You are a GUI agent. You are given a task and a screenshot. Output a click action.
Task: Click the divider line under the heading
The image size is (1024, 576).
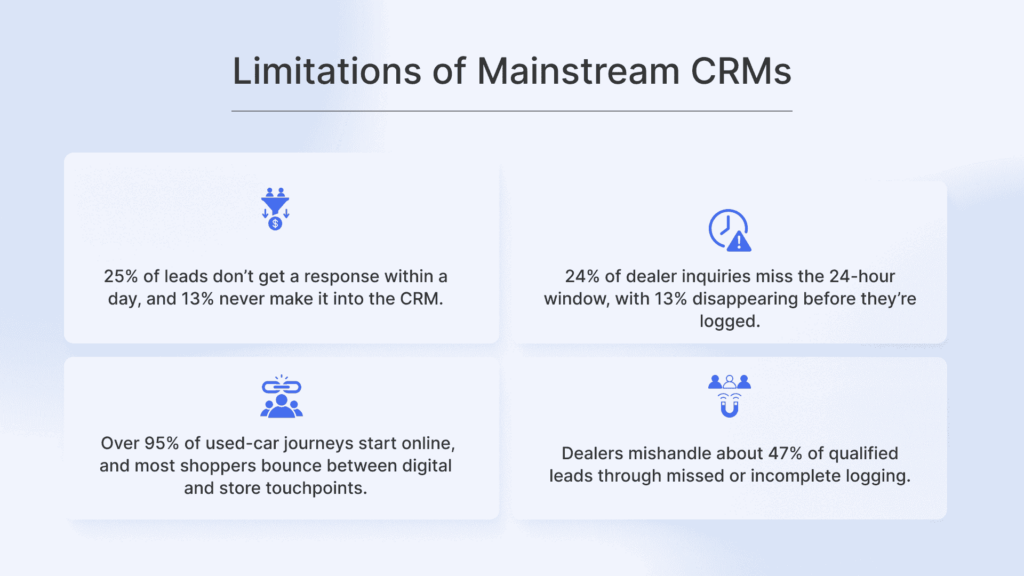click(511, 108)
